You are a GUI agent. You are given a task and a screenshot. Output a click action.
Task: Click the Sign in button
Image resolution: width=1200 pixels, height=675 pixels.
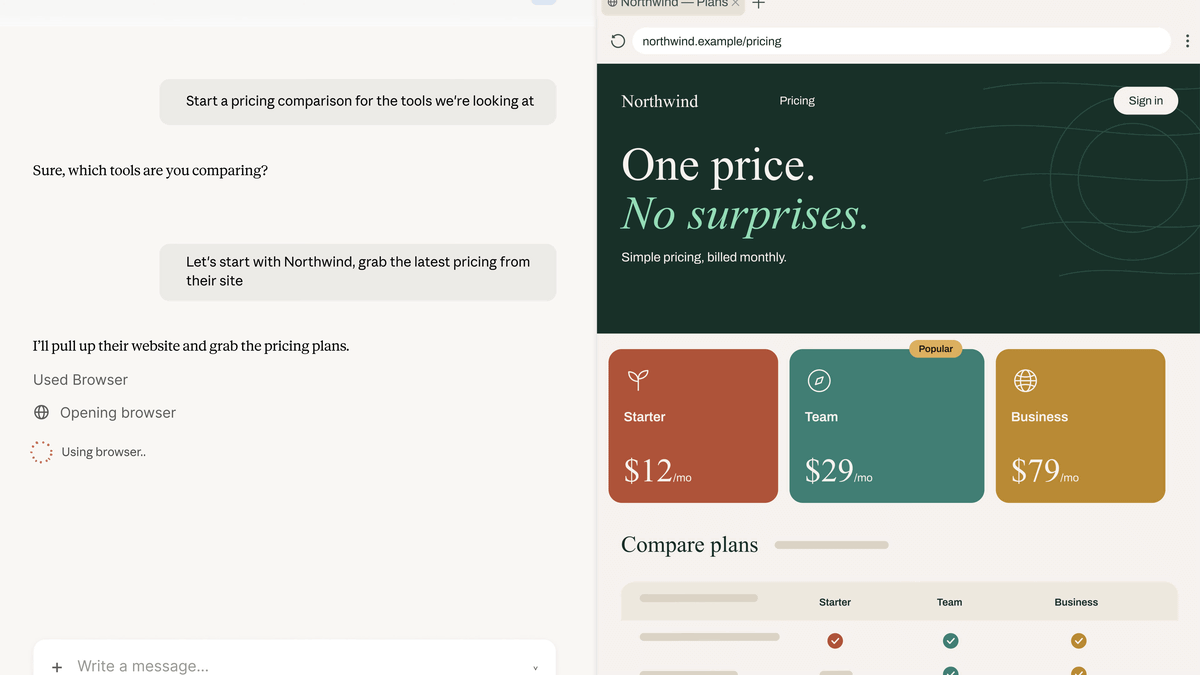1146,101
